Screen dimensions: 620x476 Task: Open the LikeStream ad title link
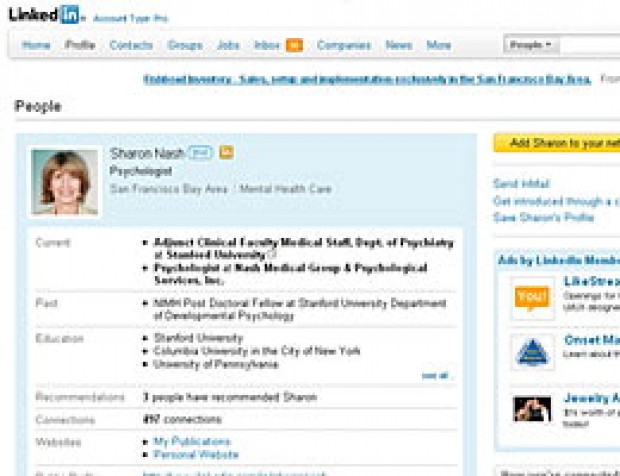point(592,281)
